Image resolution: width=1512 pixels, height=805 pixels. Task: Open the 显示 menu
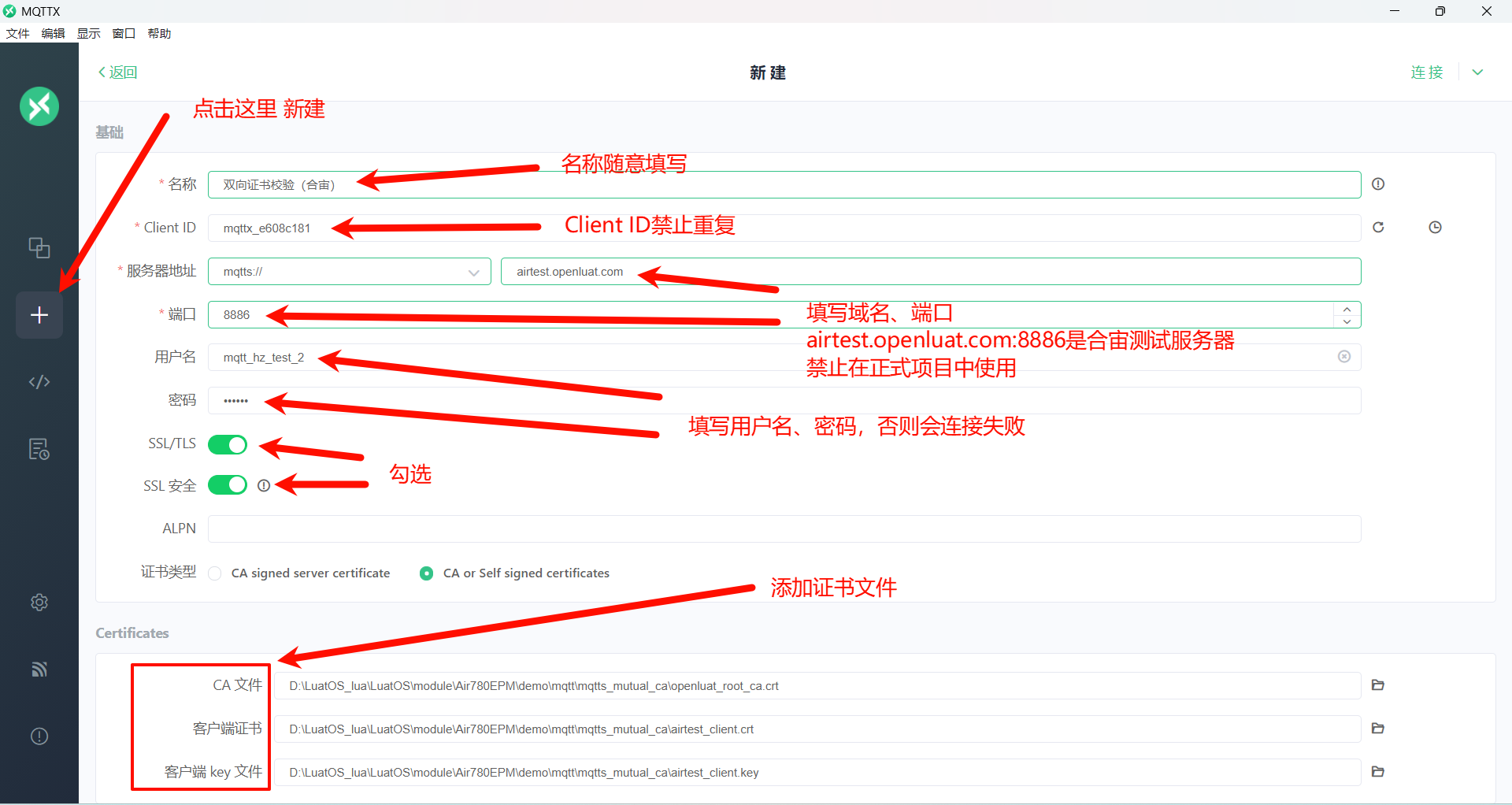click(x=88, y=33)
